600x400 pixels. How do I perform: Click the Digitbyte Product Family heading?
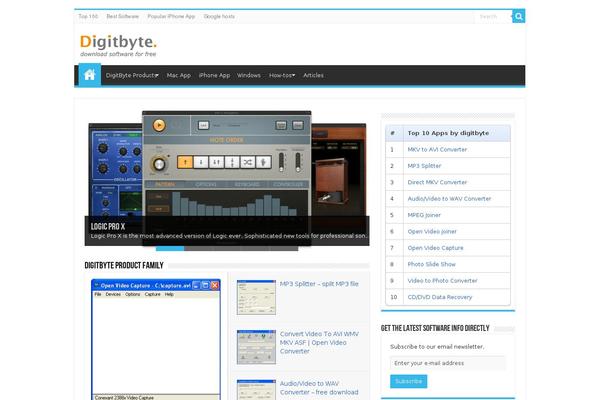tap(124, 266)
